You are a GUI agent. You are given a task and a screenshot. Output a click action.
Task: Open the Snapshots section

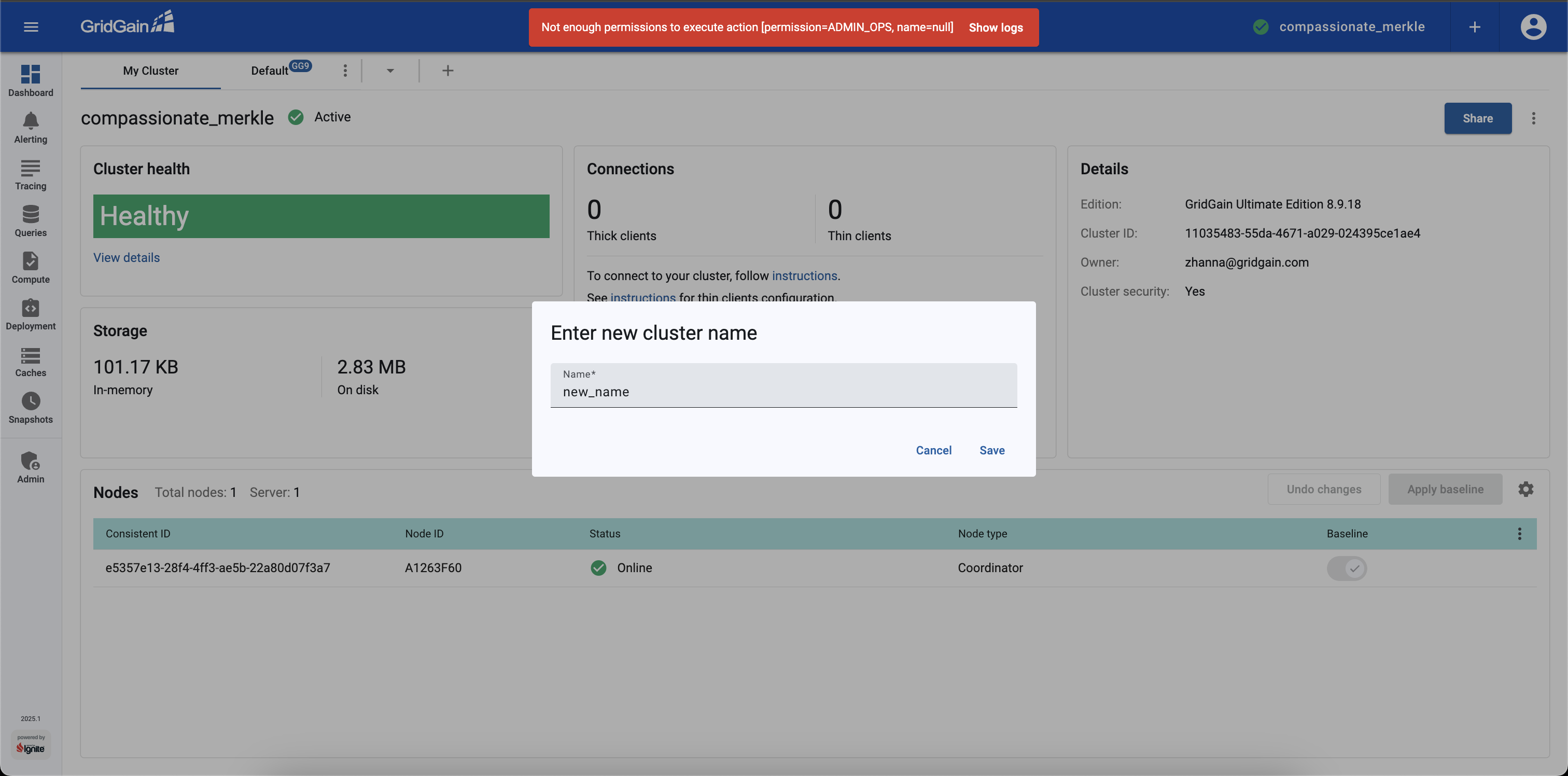click(31, 408)
